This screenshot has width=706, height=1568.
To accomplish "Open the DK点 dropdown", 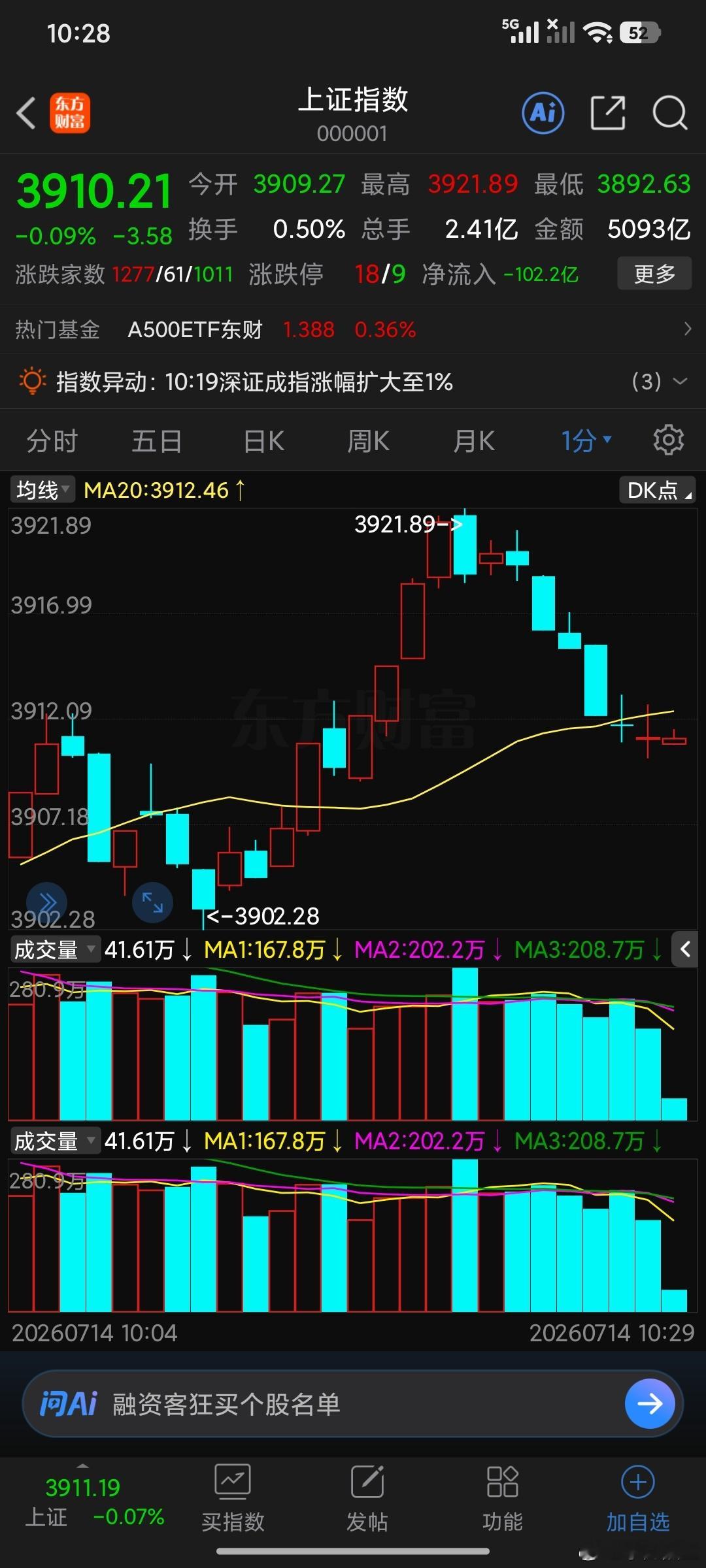I will [x=658, y=489].
